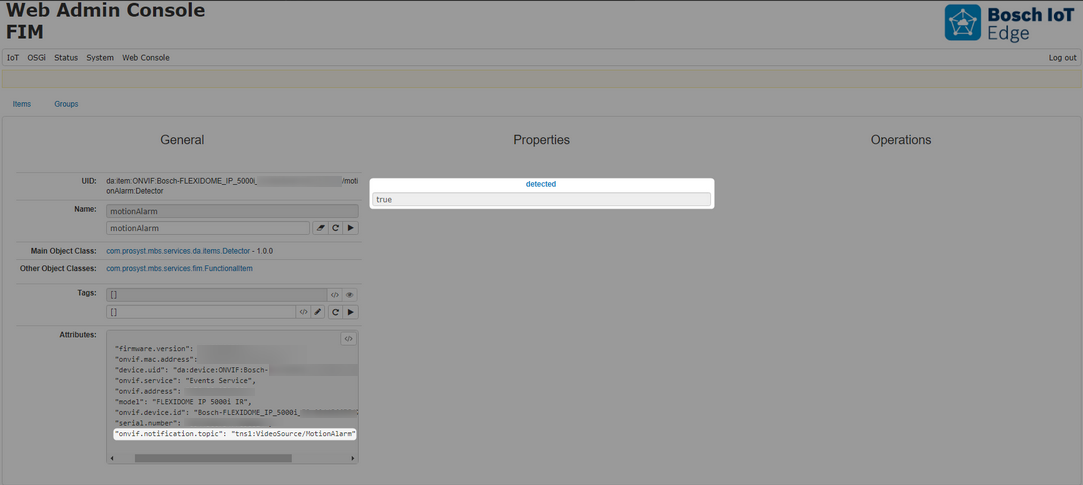
Task: Click Bosch IoT Edge logo
Action: point(1009,23)
